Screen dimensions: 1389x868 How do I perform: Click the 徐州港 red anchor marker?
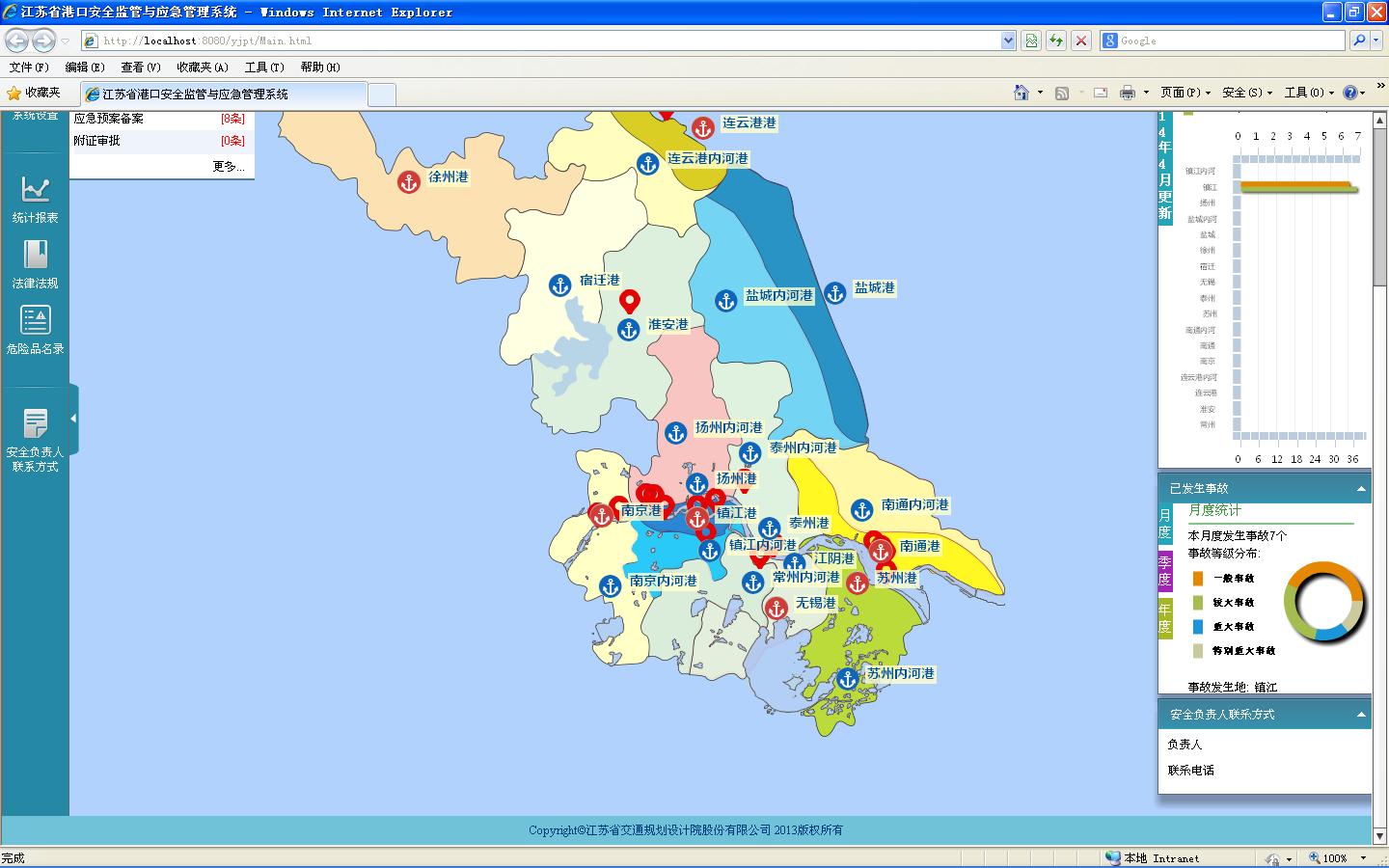click(409, 181)
